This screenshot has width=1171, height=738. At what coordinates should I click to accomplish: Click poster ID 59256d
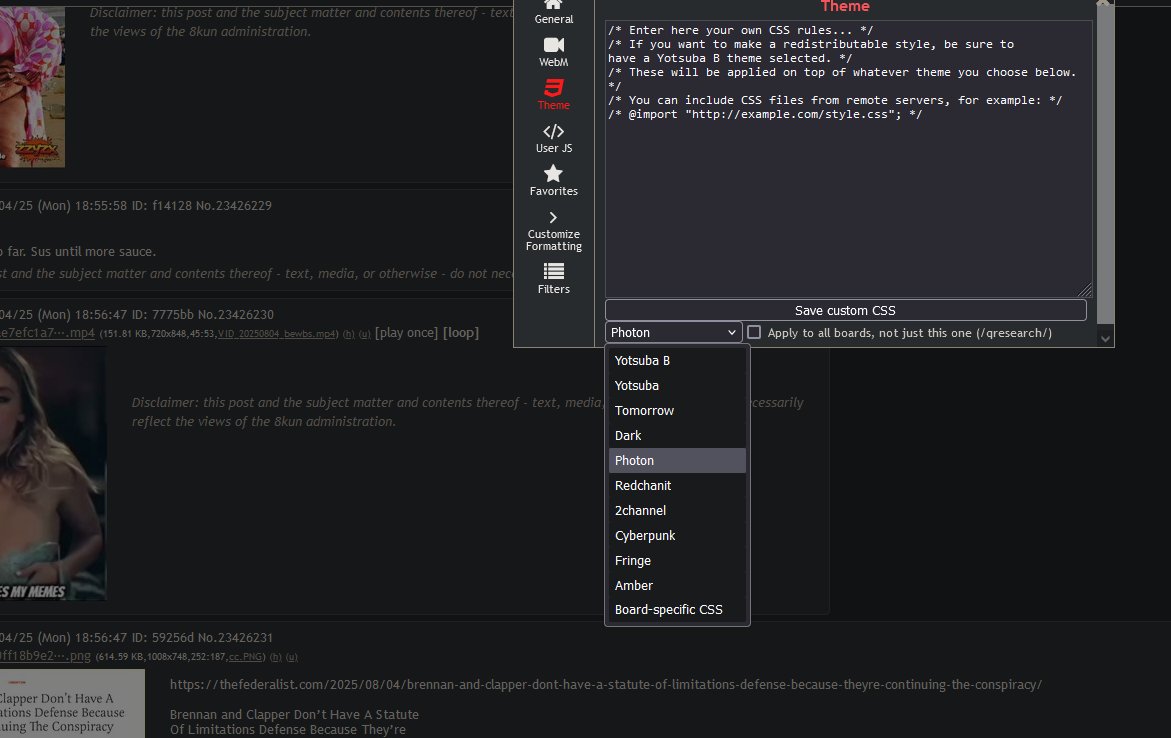[173, 637]
